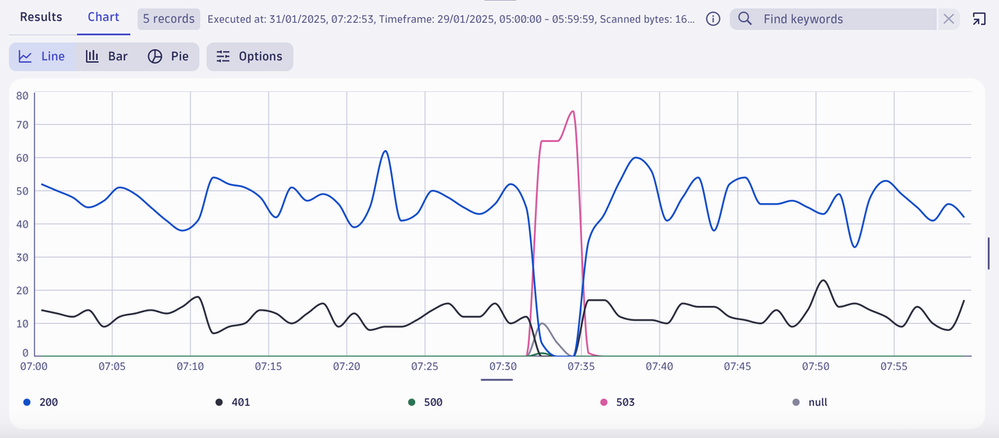The height and width of the screenshot is (438, 999).
Task: Show query execution info icon
Action: coord(713,19)
